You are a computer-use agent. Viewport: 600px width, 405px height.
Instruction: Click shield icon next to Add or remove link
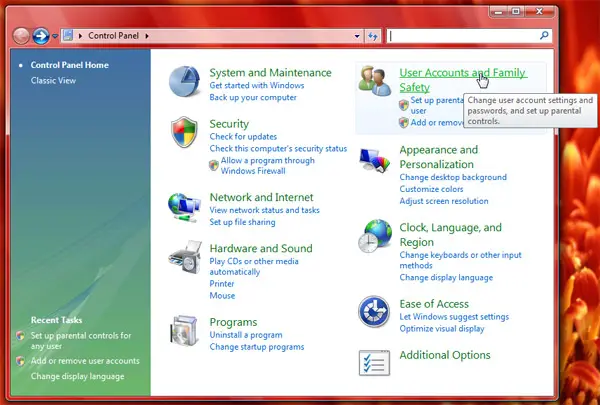(404, 122)
